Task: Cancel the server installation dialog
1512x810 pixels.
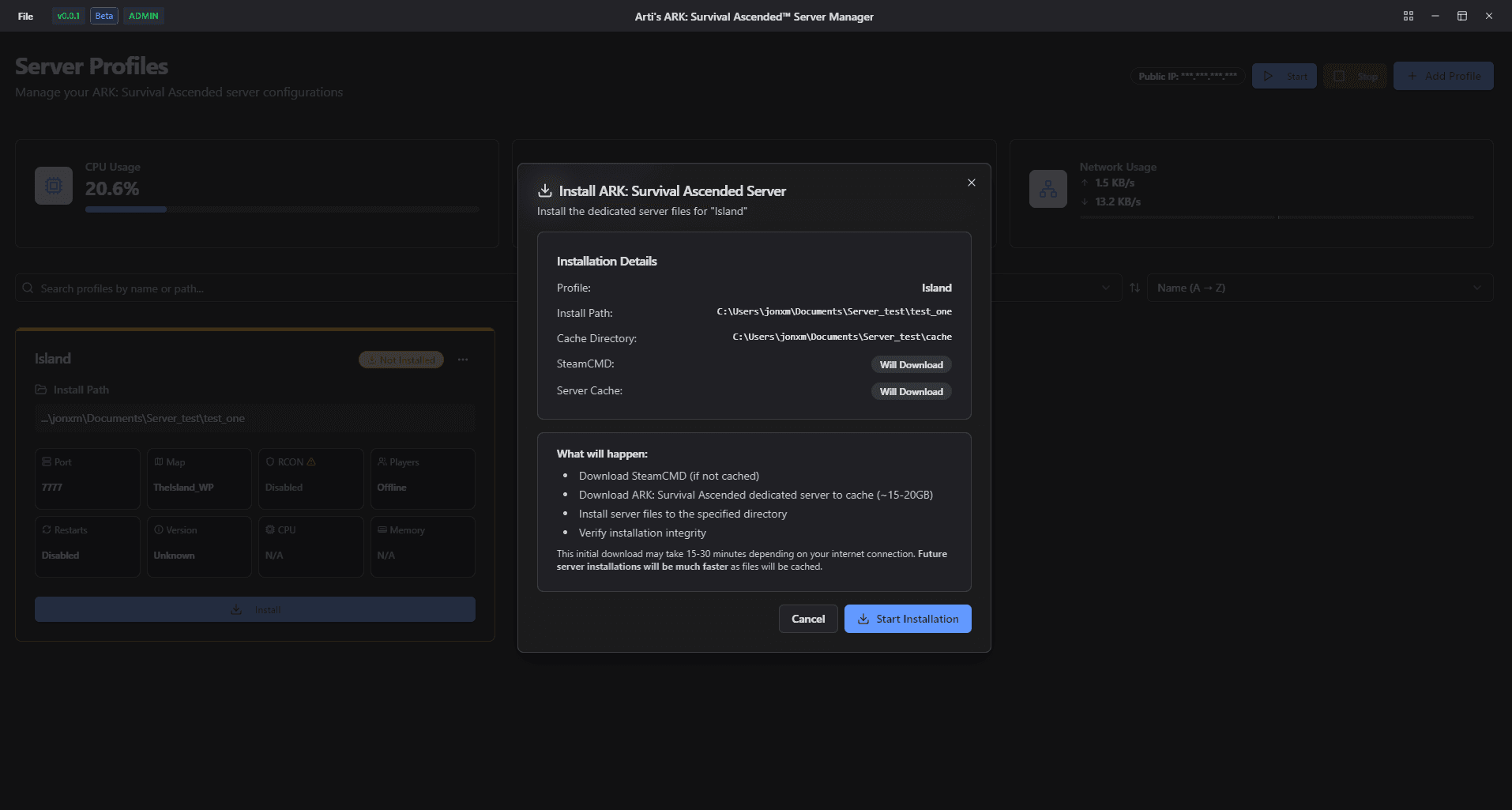Action: [807, 619]
